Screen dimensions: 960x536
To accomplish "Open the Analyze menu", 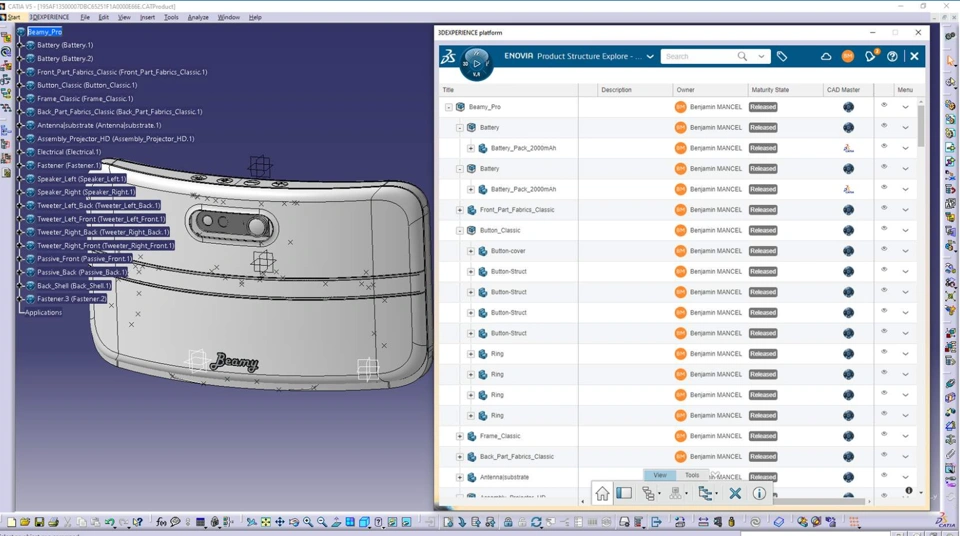I will tap(198, 17).
